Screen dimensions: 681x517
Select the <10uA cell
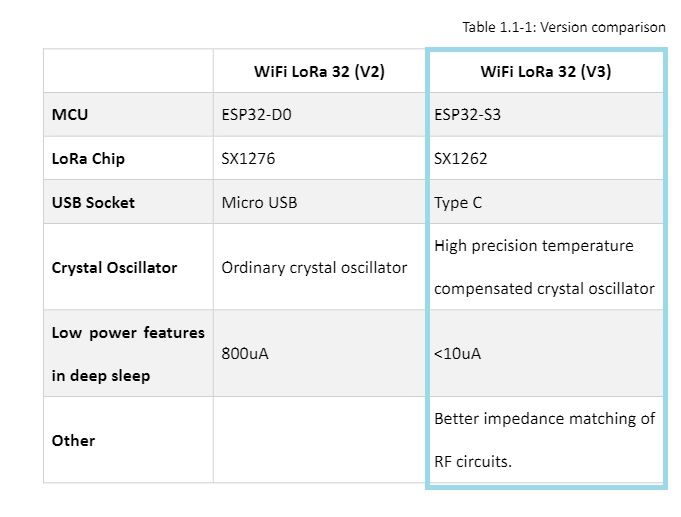pyautogui.click(x=458, y=354)
